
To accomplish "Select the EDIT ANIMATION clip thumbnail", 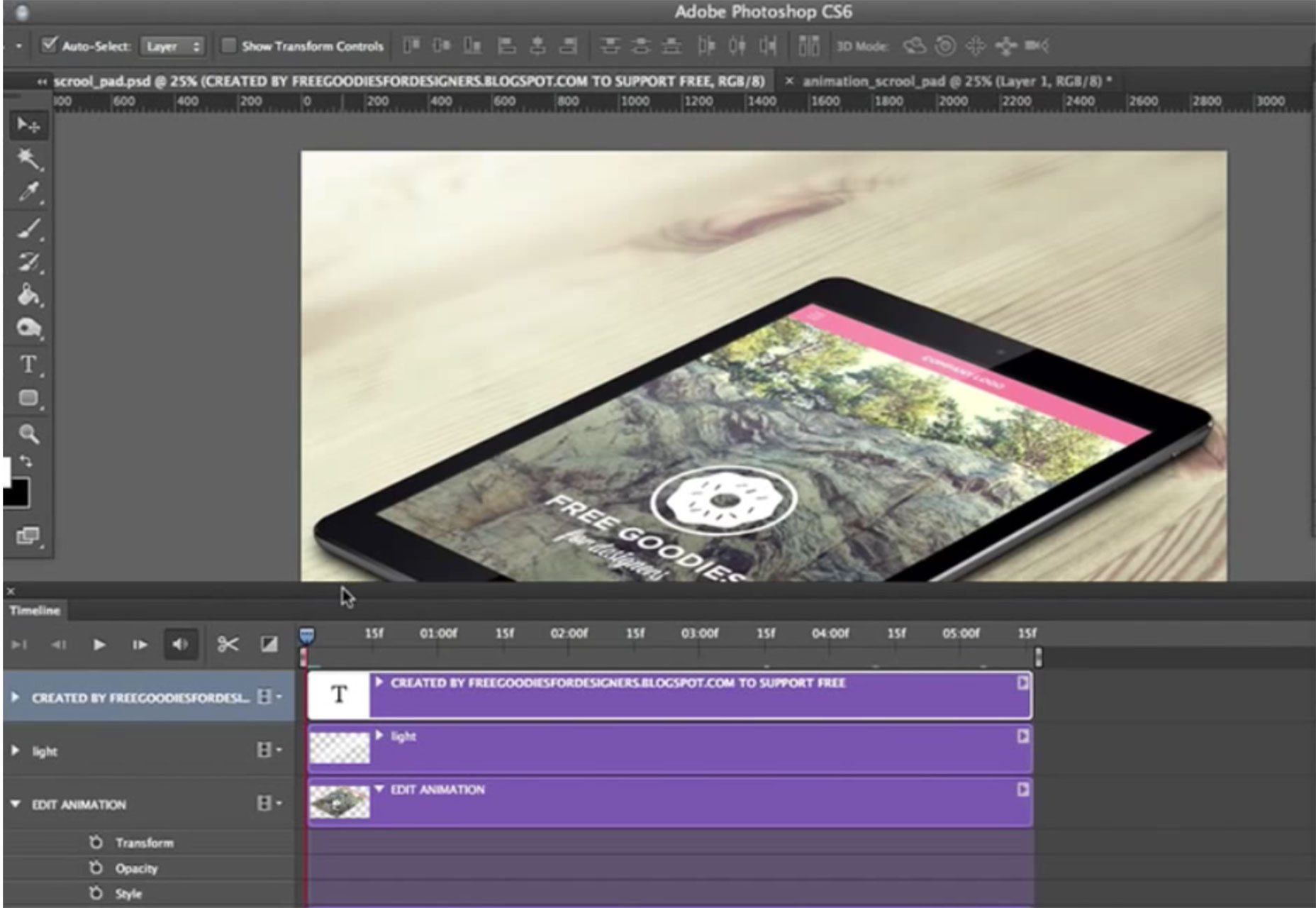I will [340, 802].
